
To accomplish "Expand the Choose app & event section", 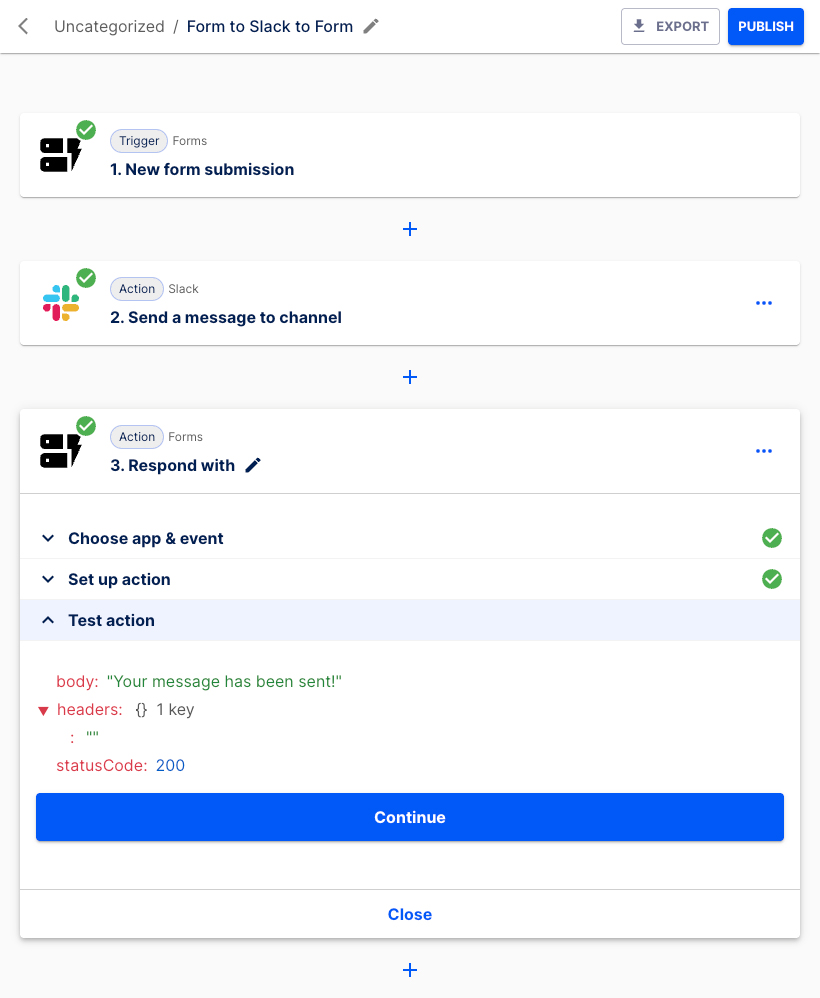I will (x=145, y=538).
